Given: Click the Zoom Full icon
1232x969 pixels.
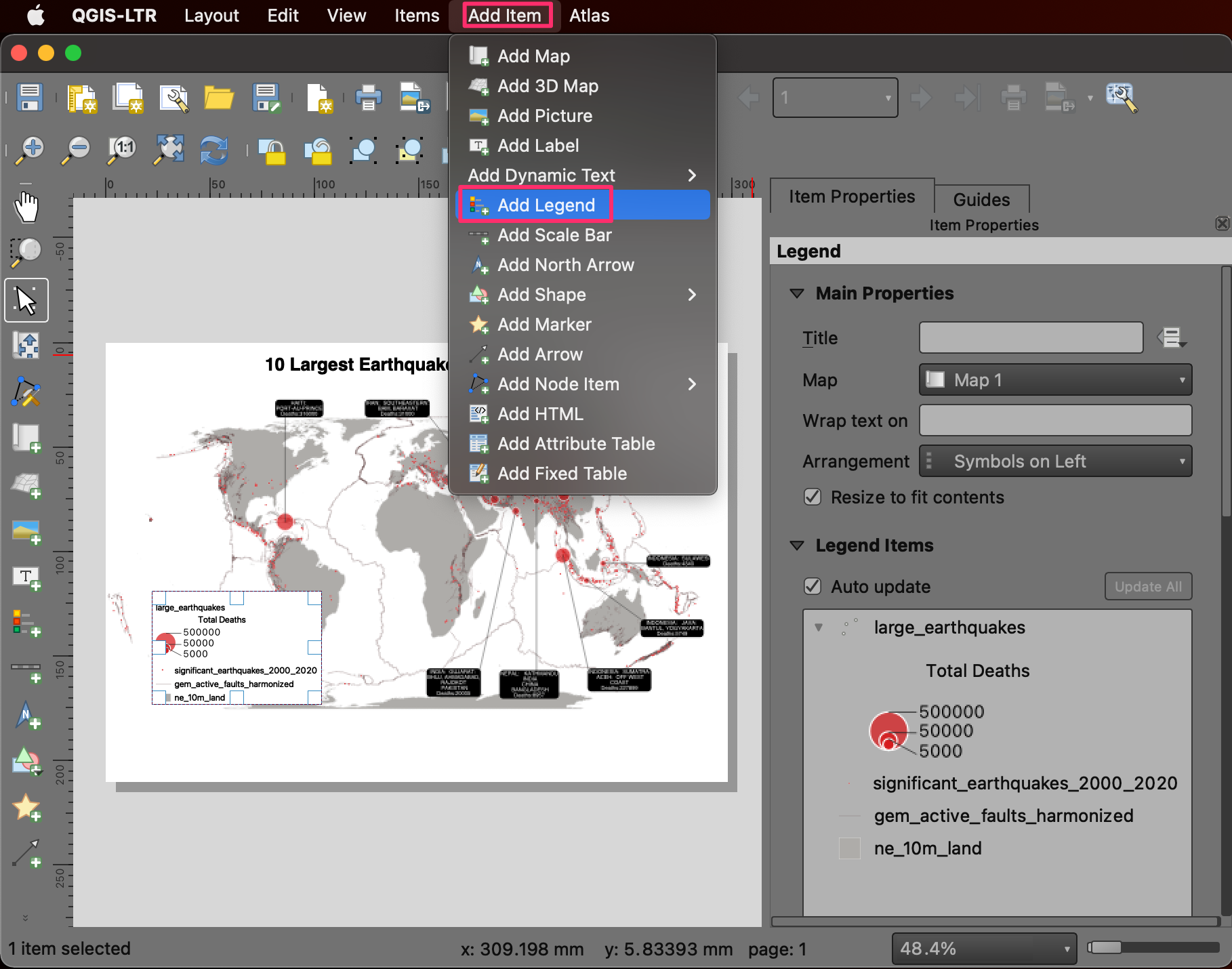Looking at the screenshot, I should (x=168, y=149).
